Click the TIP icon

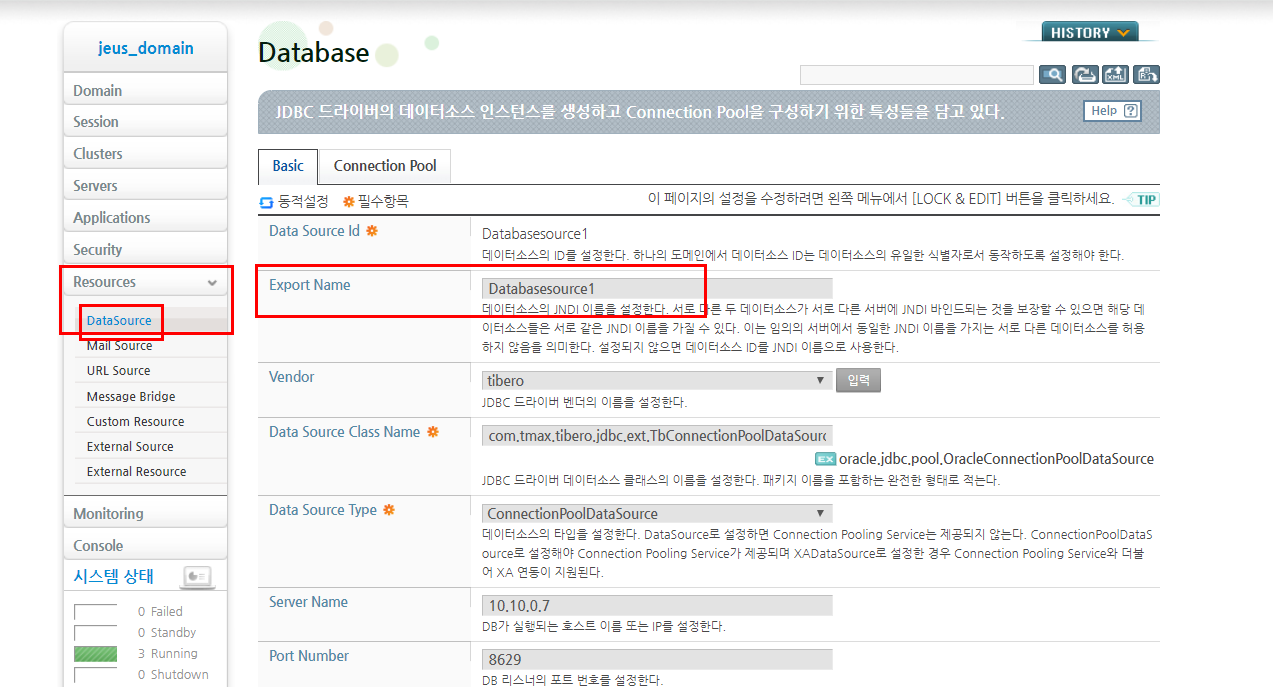[1142, 200]
